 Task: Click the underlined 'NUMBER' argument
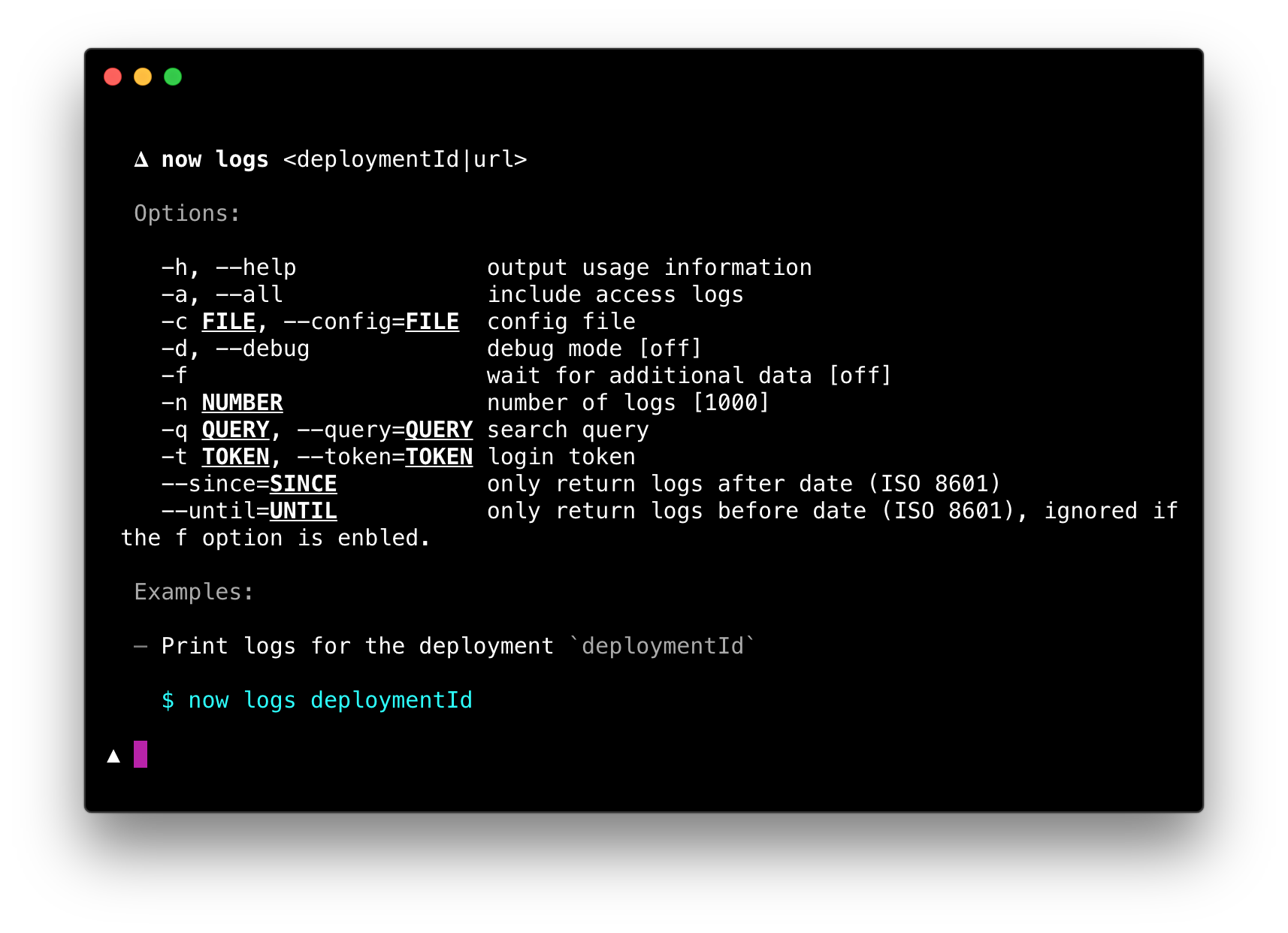click(x=243, y=403)
